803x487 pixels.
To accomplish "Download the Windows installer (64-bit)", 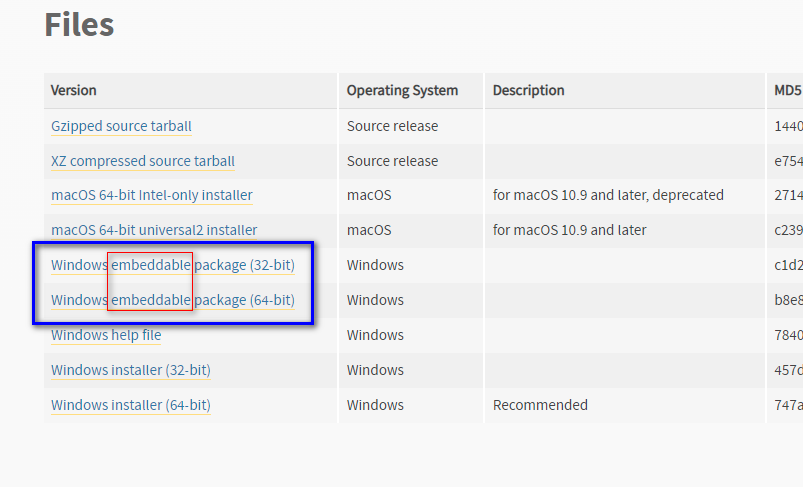I will click(130, 405).
